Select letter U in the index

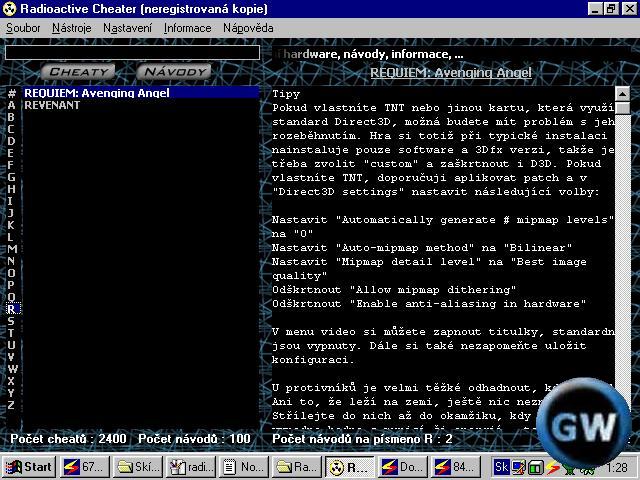pyautogui.click(x=11, y=345)
